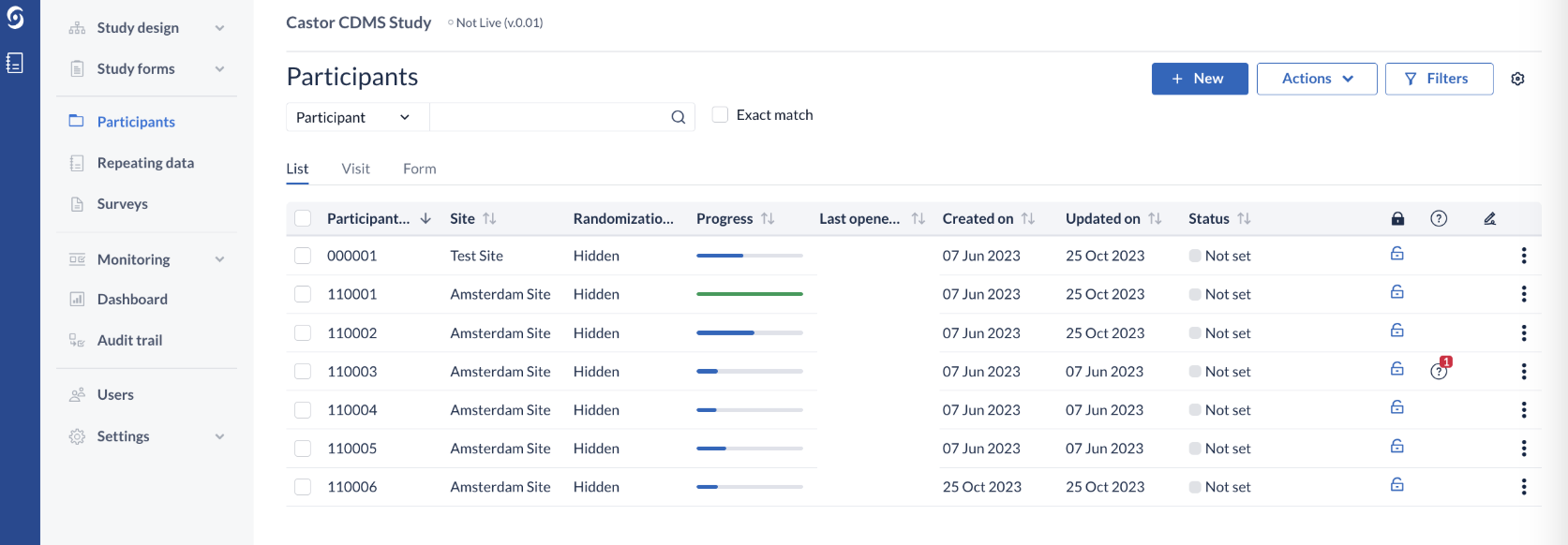Screen dimensions: 1568x545
Task: Click the full green progress bar for 110001
Action: [750, 294]
